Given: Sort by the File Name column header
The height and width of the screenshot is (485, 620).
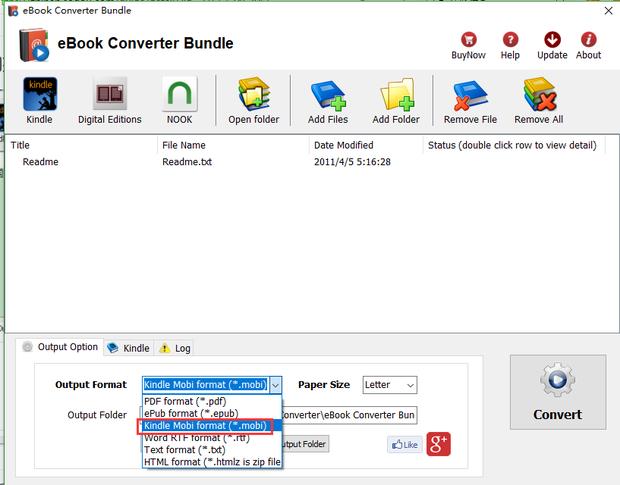Looking at the screenshot, I should pyautogui.click(x=233, y=145).
